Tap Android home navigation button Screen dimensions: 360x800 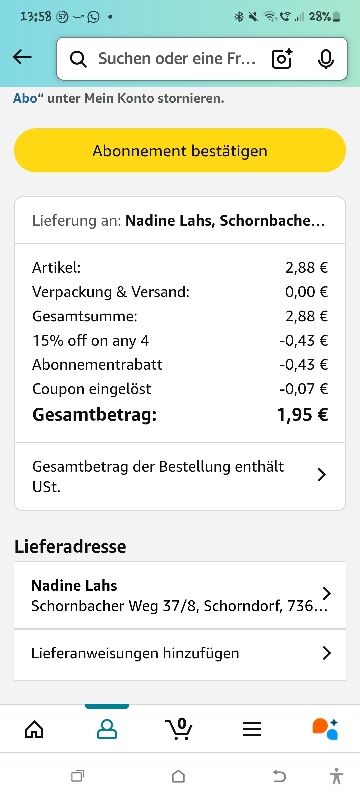point(178,777)
